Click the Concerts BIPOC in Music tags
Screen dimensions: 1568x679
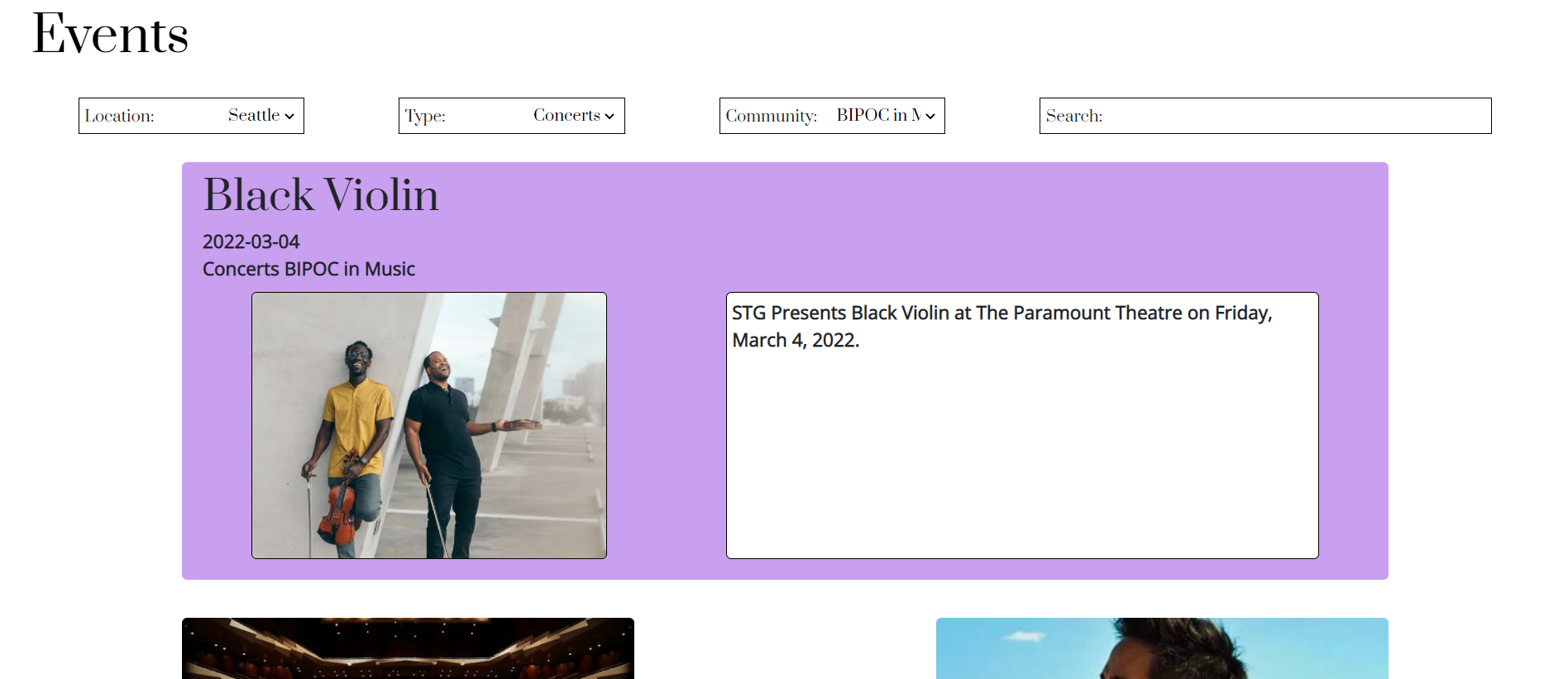[308, 269]
